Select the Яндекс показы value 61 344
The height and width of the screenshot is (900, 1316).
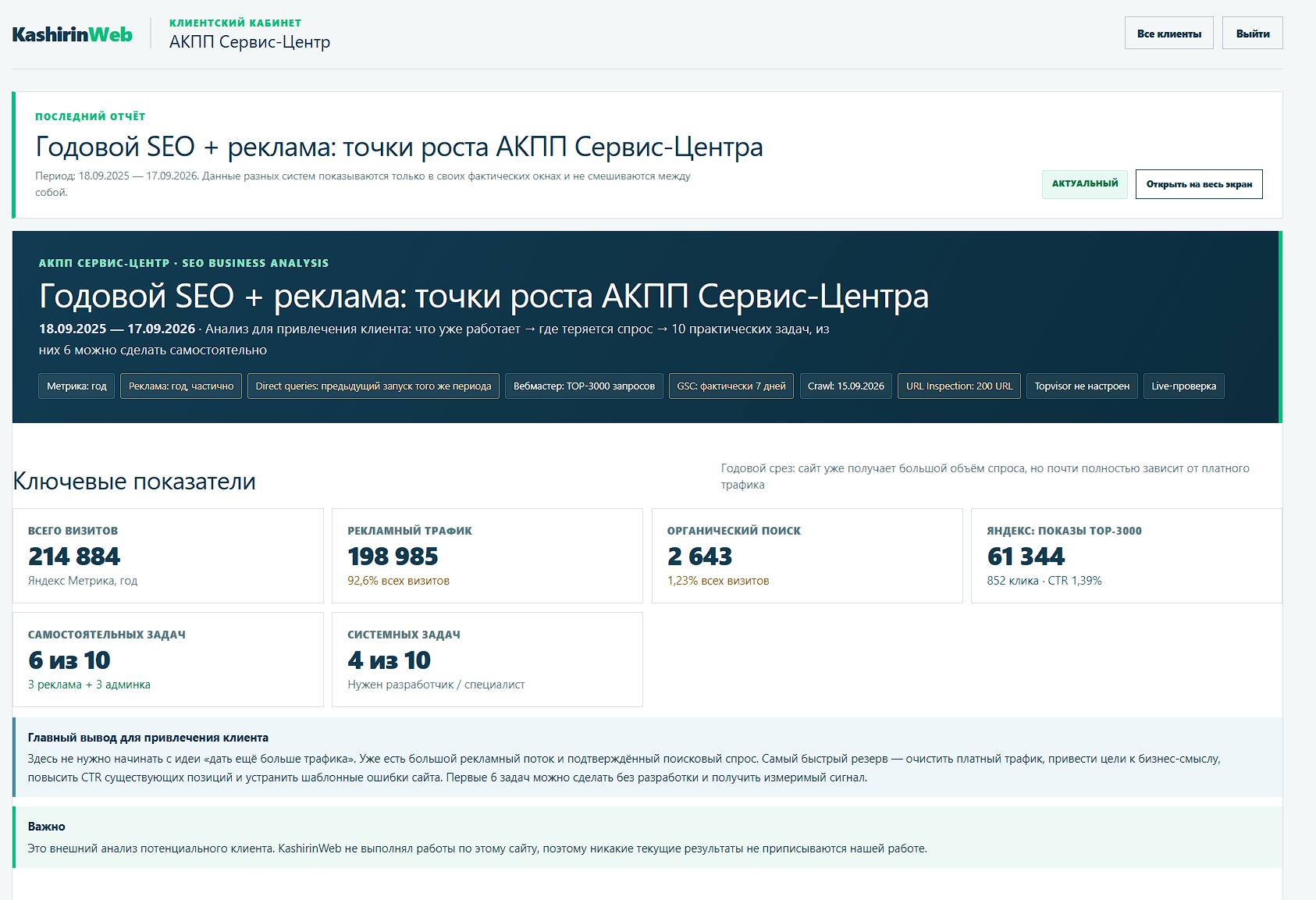pos(1026,557)
